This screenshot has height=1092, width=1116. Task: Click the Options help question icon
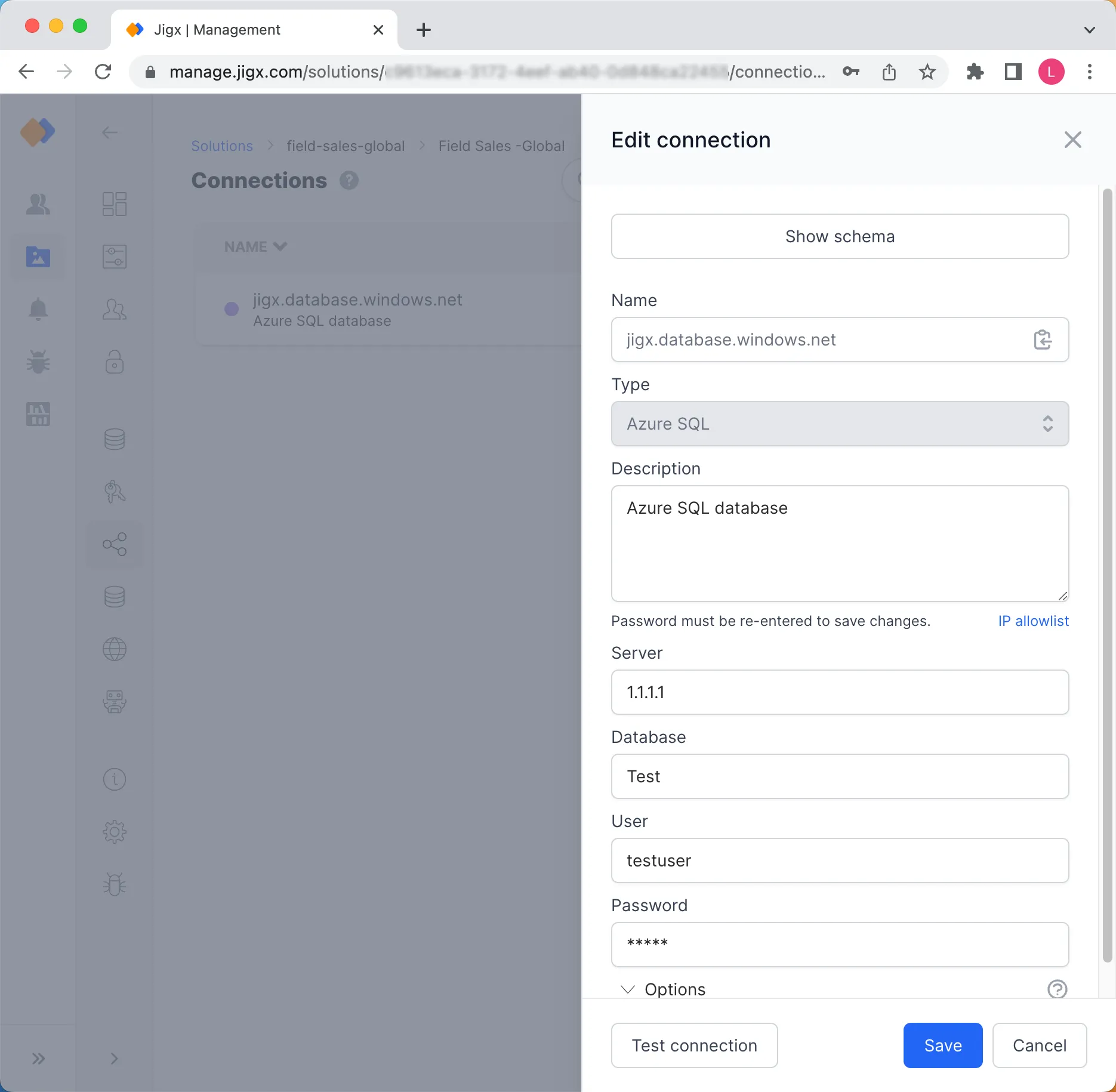pyautogui.click(x=1058, y=989)
